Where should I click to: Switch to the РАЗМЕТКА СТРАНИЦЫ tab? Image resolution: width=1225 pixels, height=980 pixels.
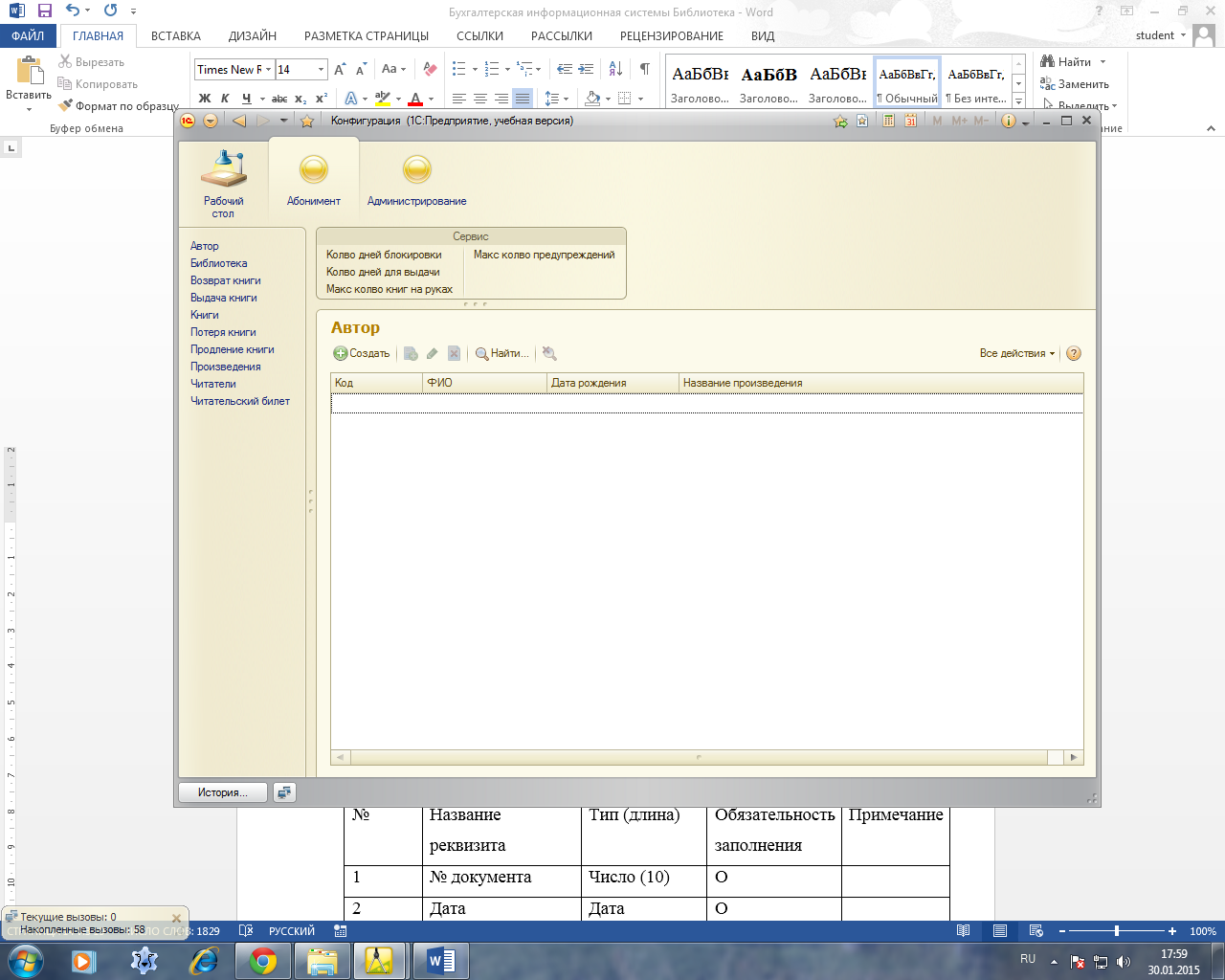[x=367, y=35]
